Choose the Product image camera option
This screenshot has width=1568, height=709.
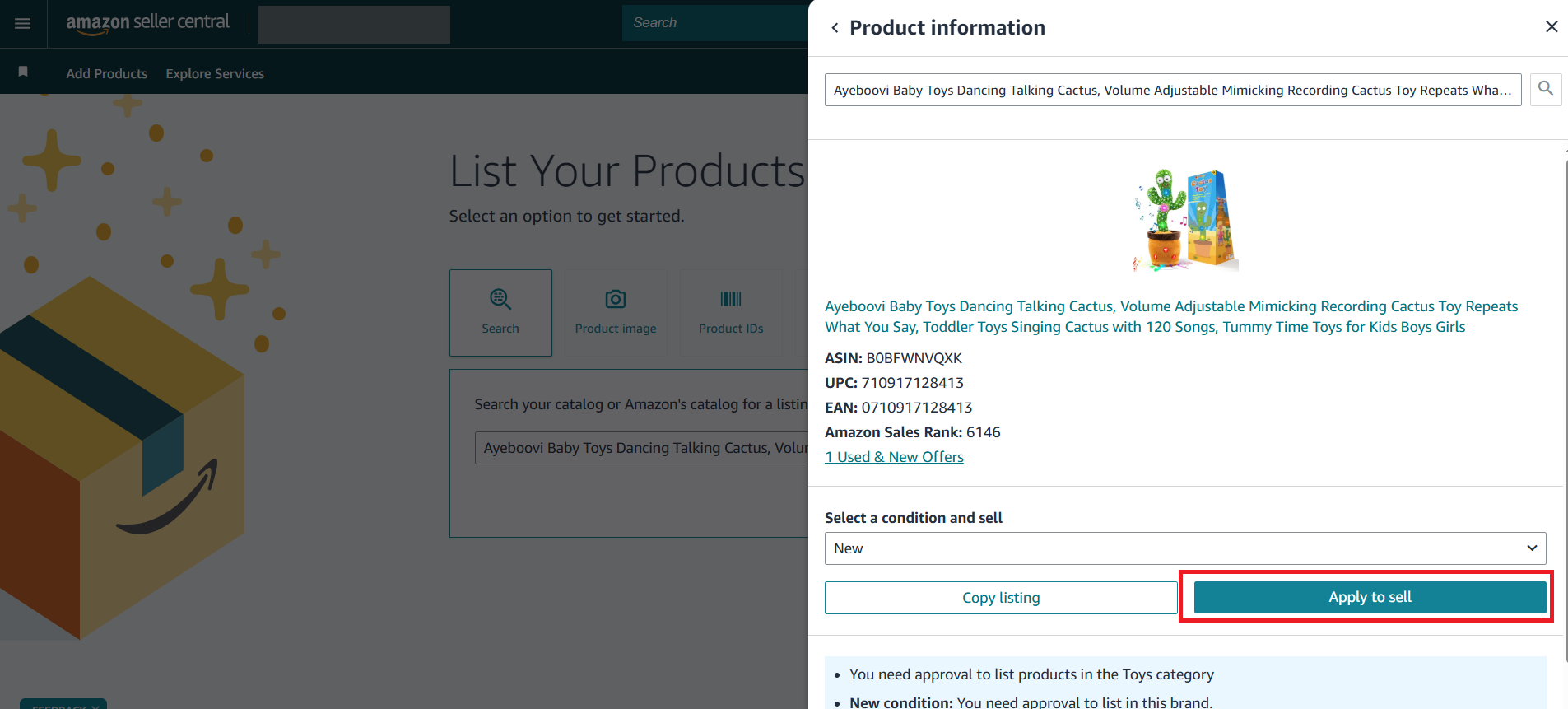pyautogui.click(x=616, y=313)
